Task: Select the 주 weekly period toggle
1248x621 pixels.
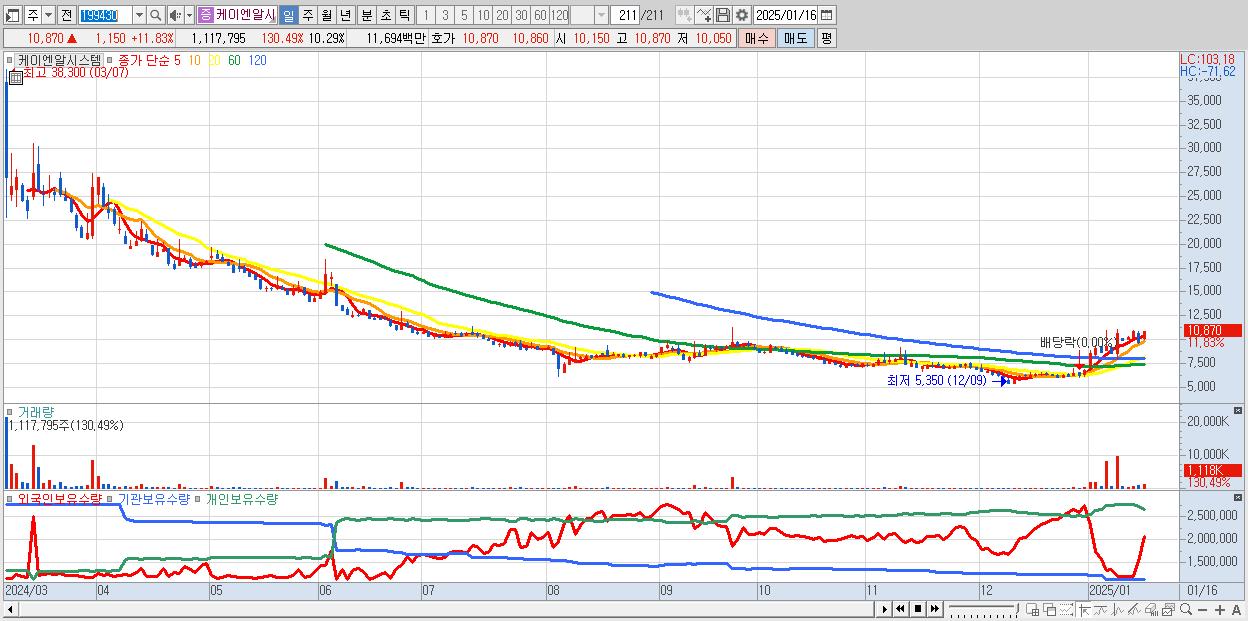Action: 307,15
